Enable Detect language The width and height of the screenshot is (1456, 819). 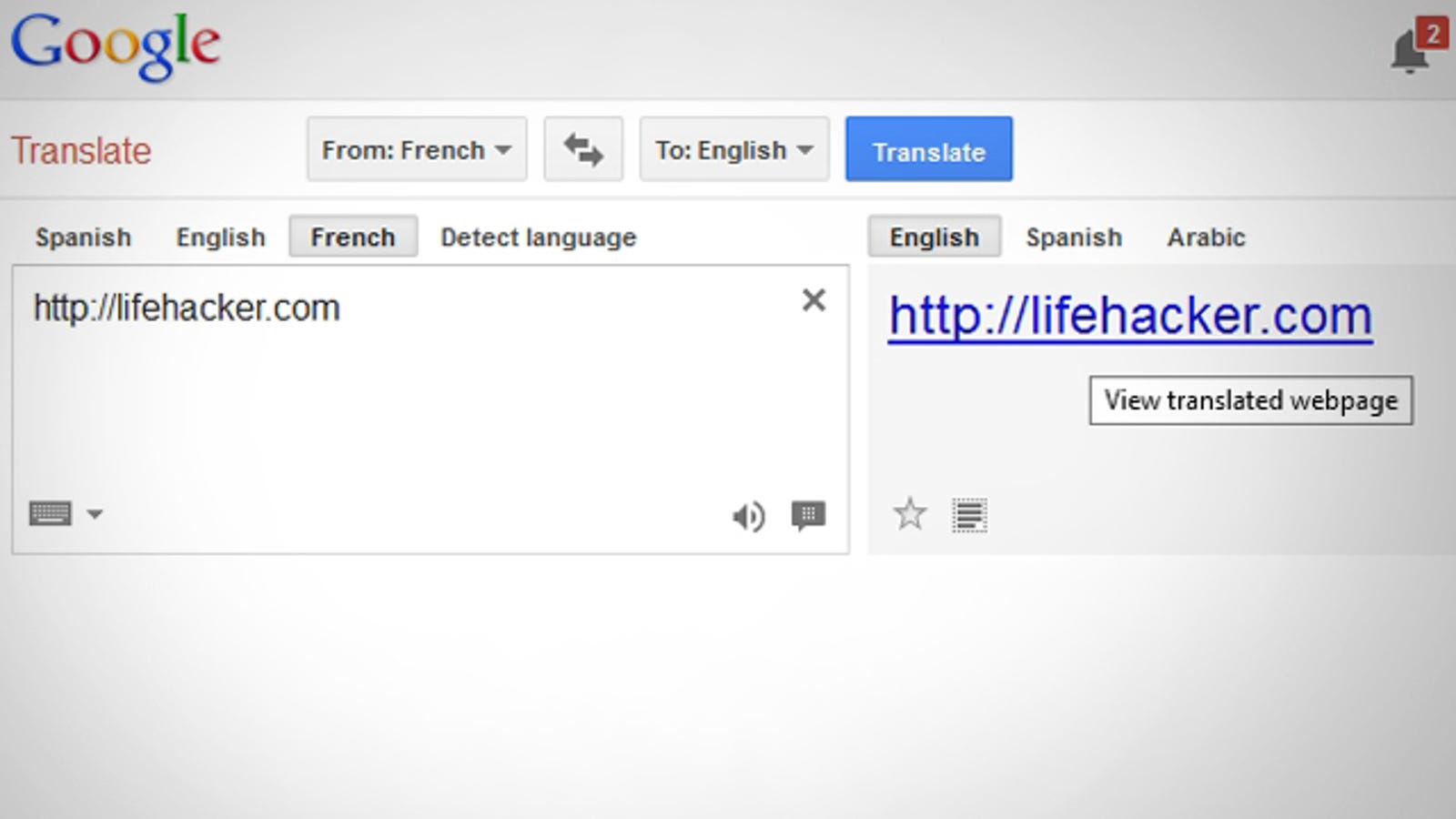[539, 238]
